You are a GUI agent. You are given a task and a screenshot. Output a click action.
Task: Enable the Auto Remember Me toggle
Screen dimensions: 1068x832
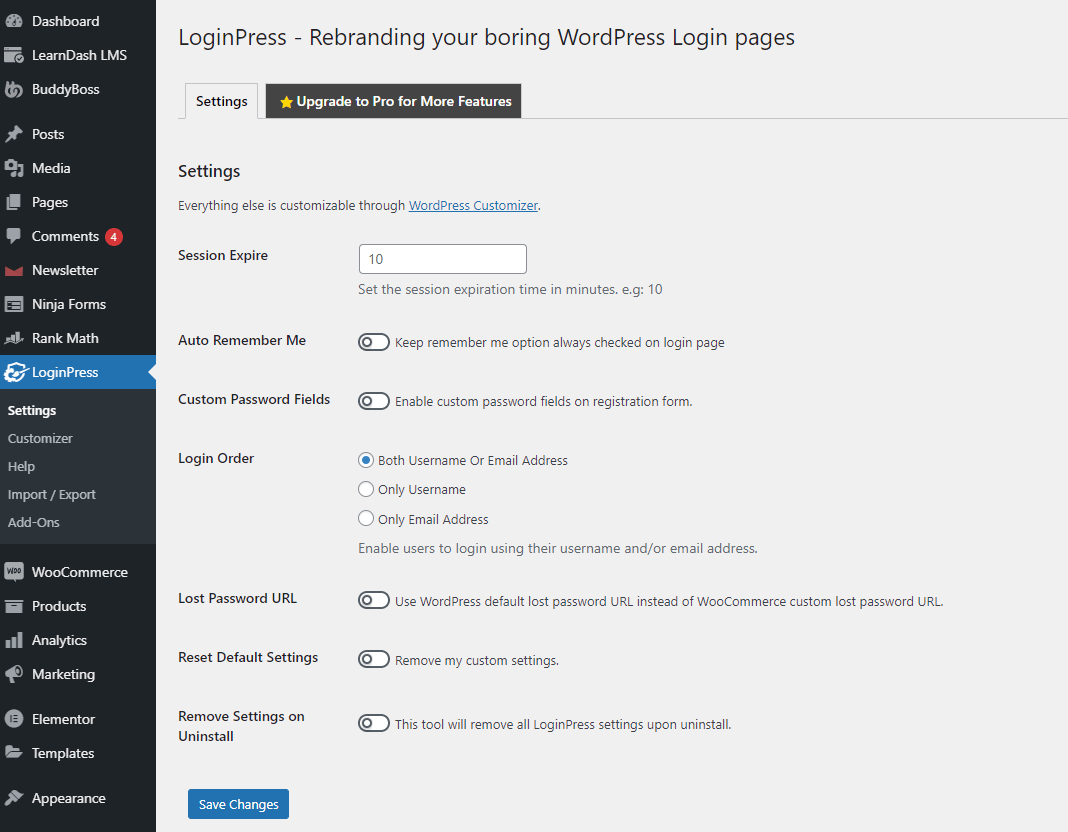coord(374,342)
